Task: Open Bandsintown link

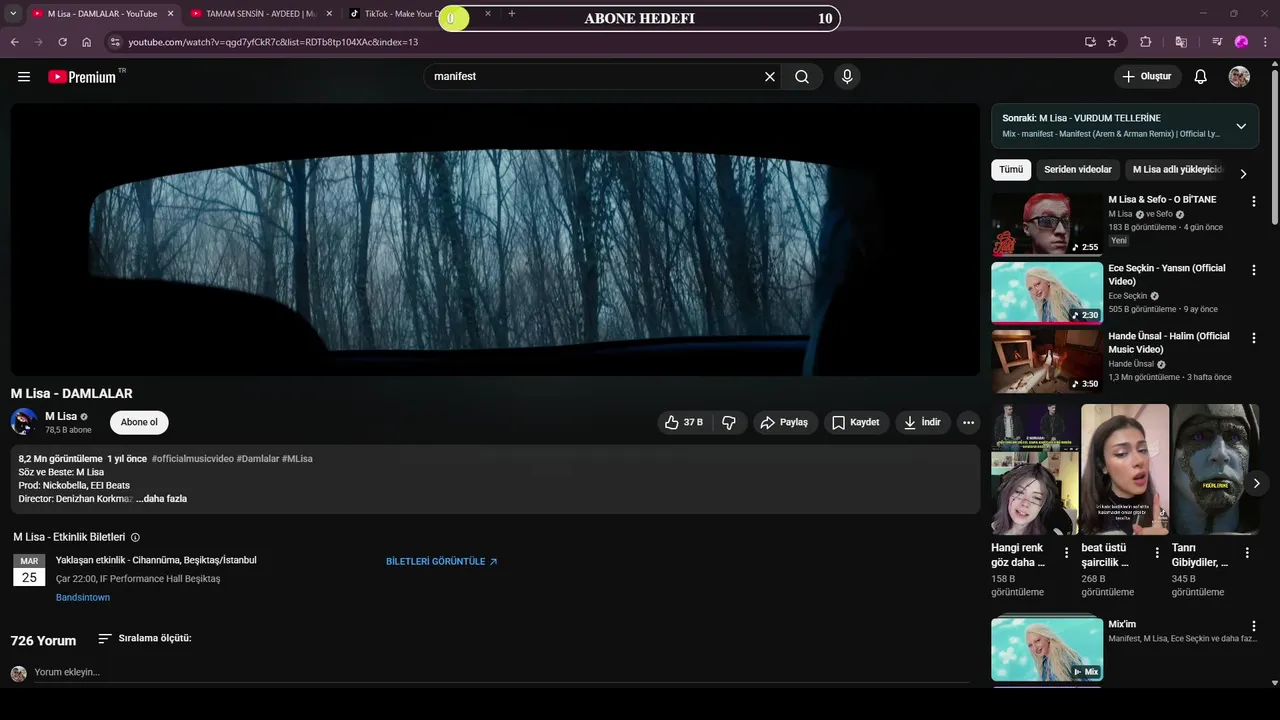Action: 83,598
